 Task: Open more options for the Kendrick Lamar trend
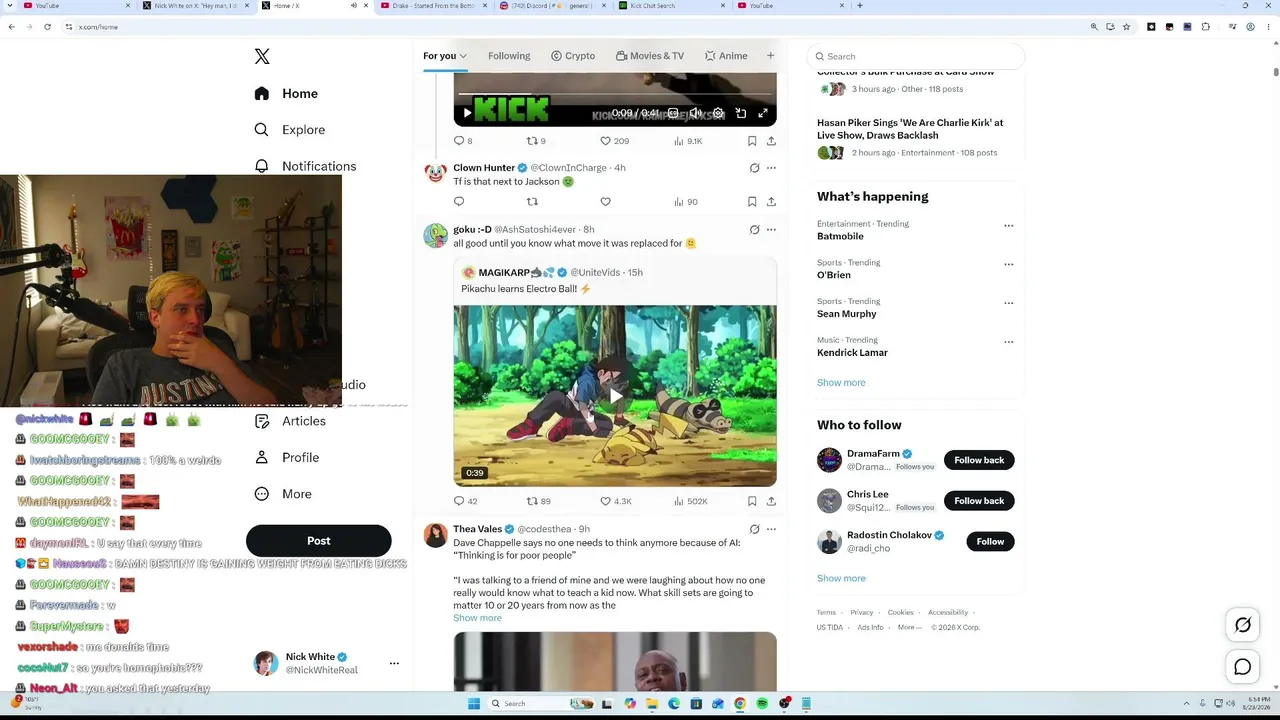pyautogui.click(x=1008, y=342)
